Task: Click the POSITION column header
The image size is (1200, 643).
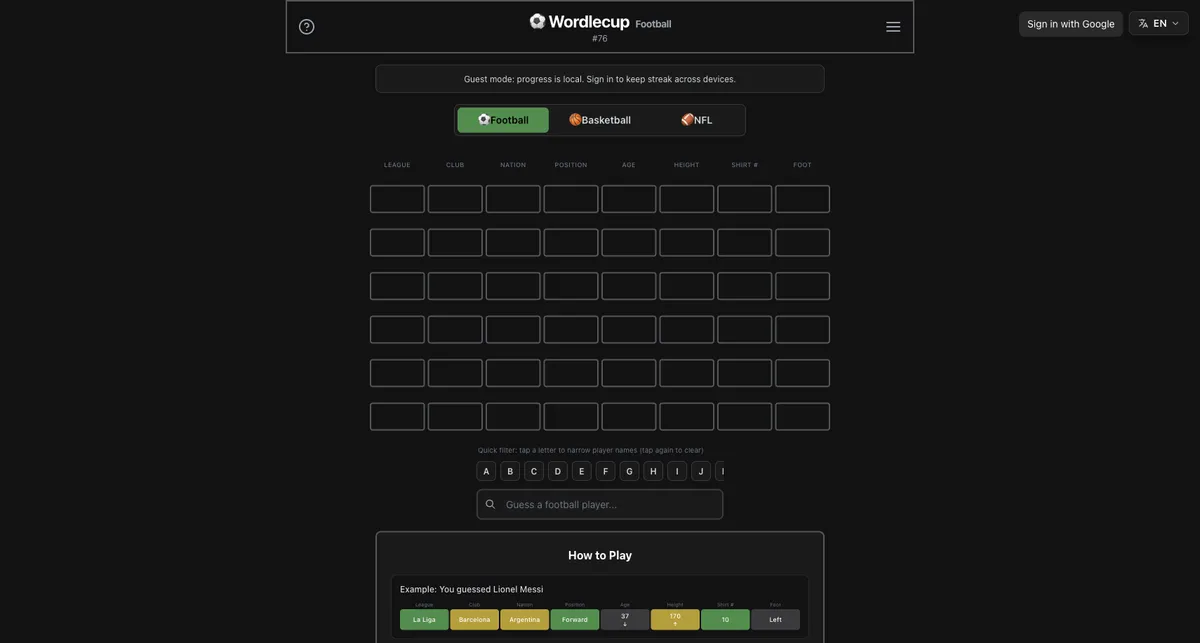Action: point(571,165)
